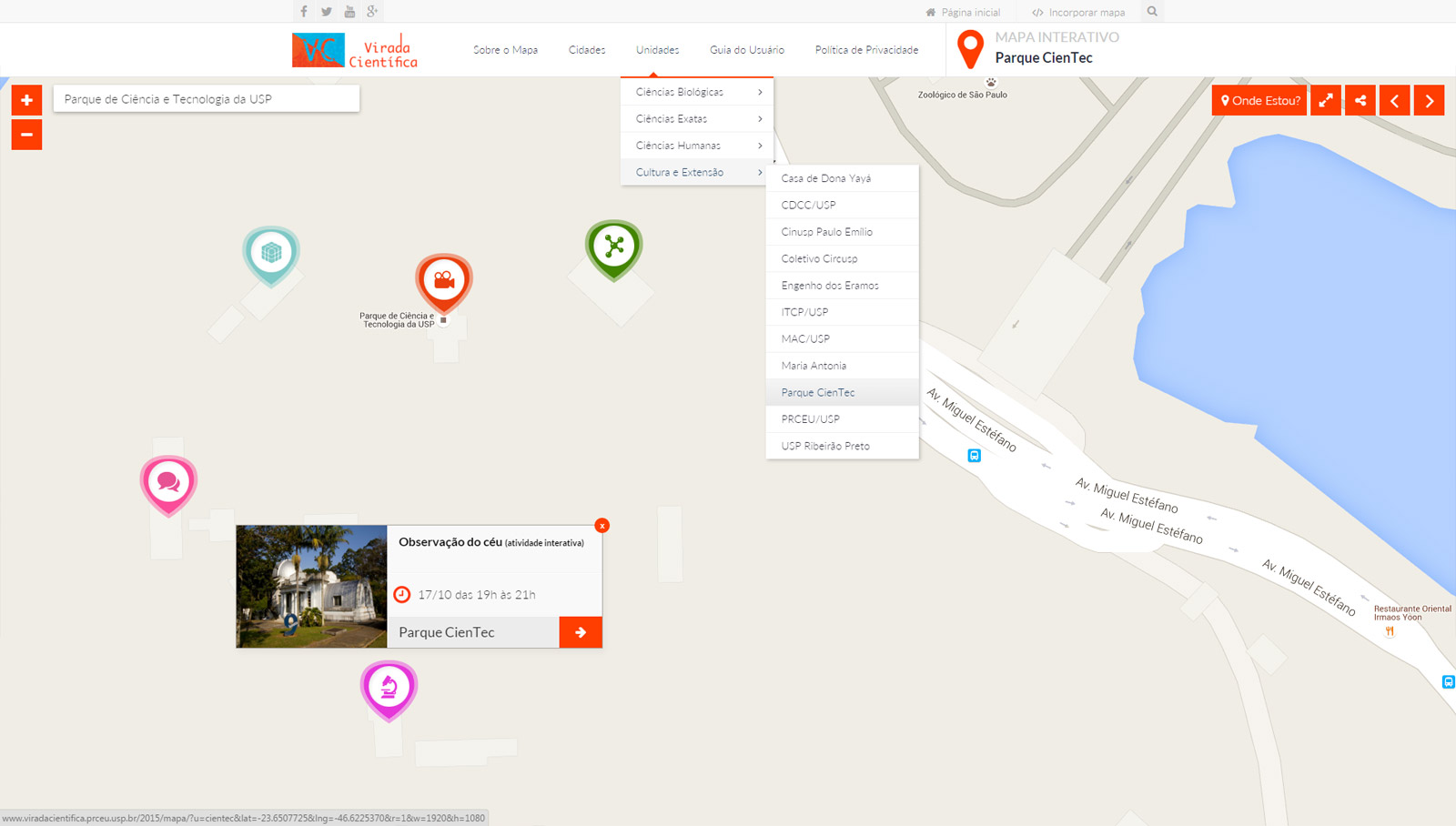
Task: Click bus stop icon below Restaurante Oriental
Action: [1448, 681]
